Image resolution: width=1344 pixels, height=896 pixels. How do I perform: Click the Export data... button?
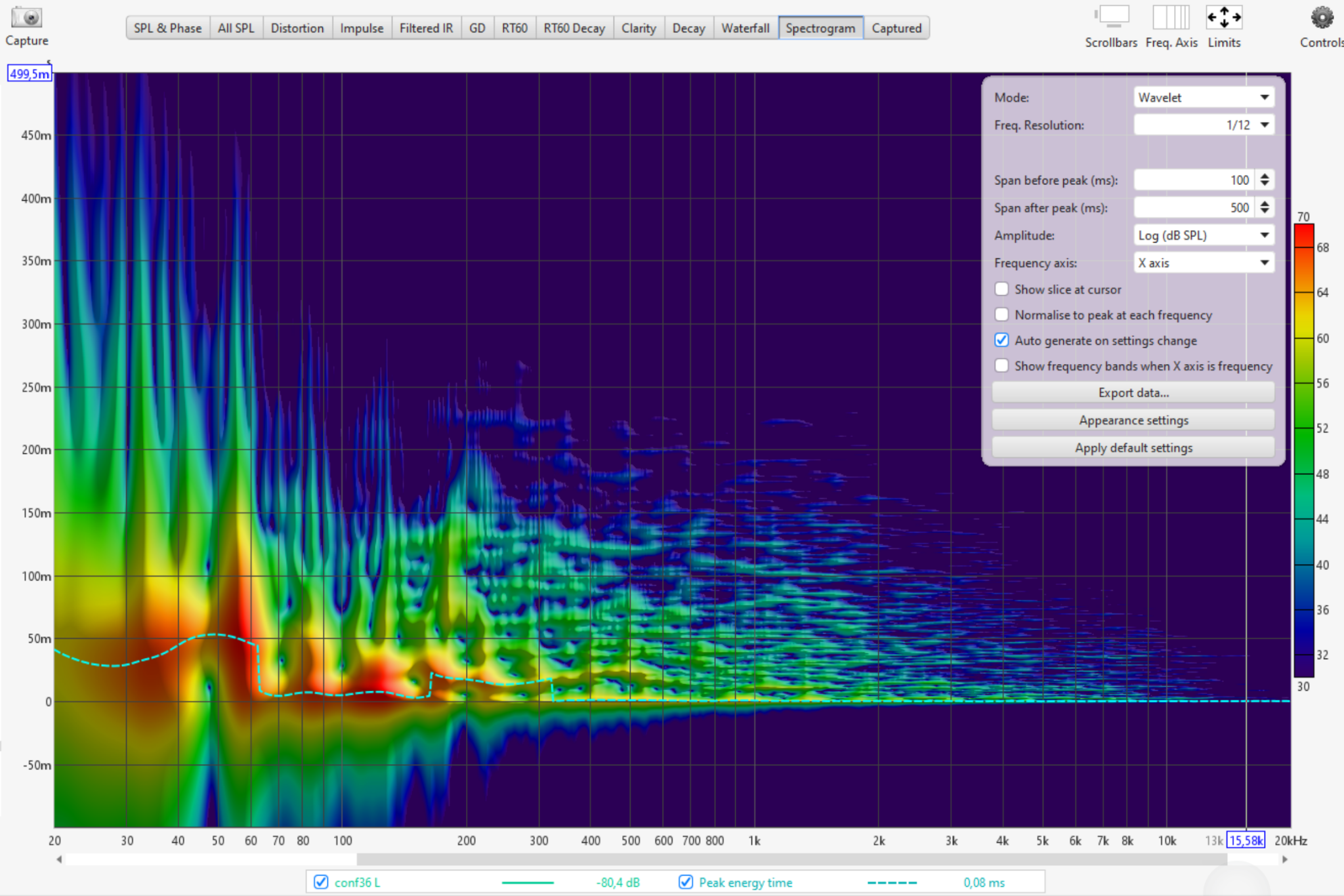pyautogui.click(x=1133, y=392)
